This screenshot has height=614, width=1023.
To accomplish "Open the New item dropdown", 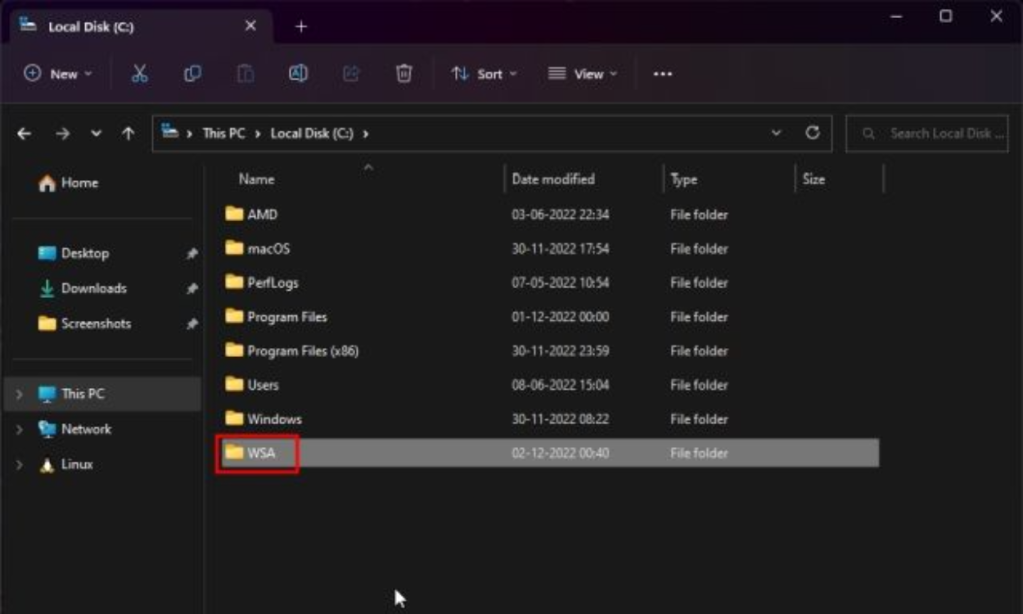I will [x=58, y=74].
